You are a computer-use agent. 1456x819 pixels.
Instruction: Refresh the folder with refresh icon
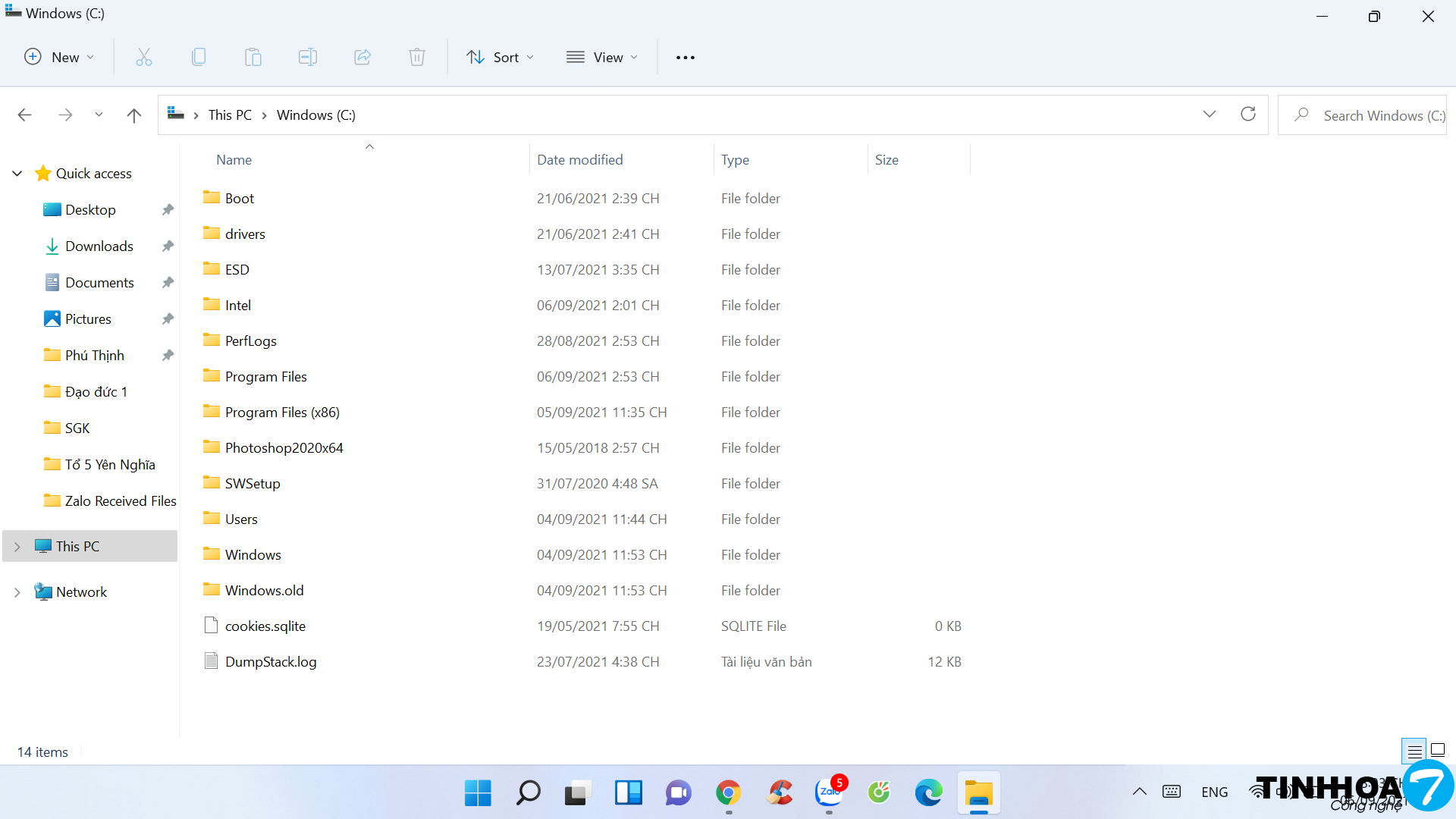1248,115
